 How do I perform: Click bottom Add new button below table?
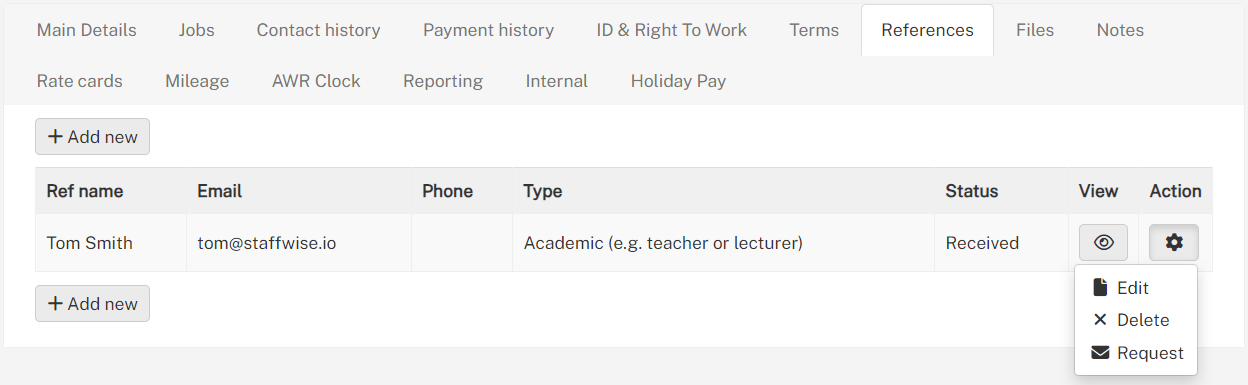(x=92, y=304)
